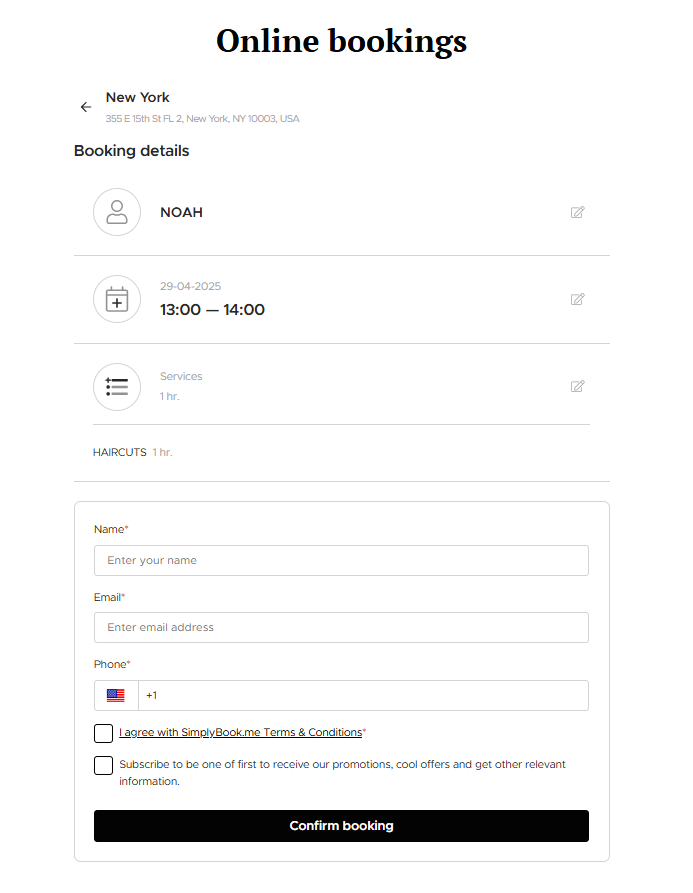Edit the NOAH provider selection
This screenshot has height=893, width=693.
pyautogui.click(x=577, y=212)
